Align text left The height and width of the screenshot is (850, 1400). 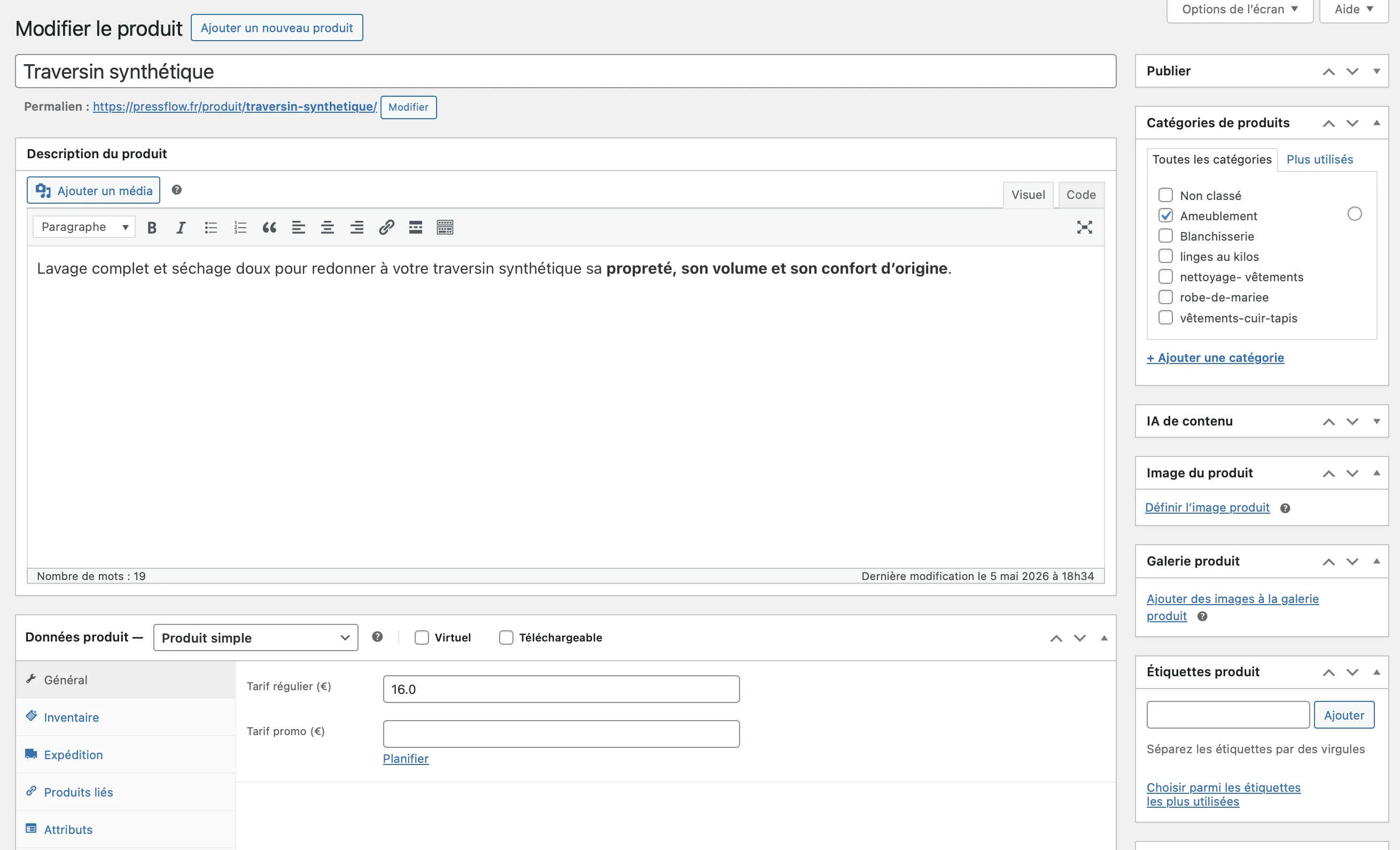click(298, 227)
